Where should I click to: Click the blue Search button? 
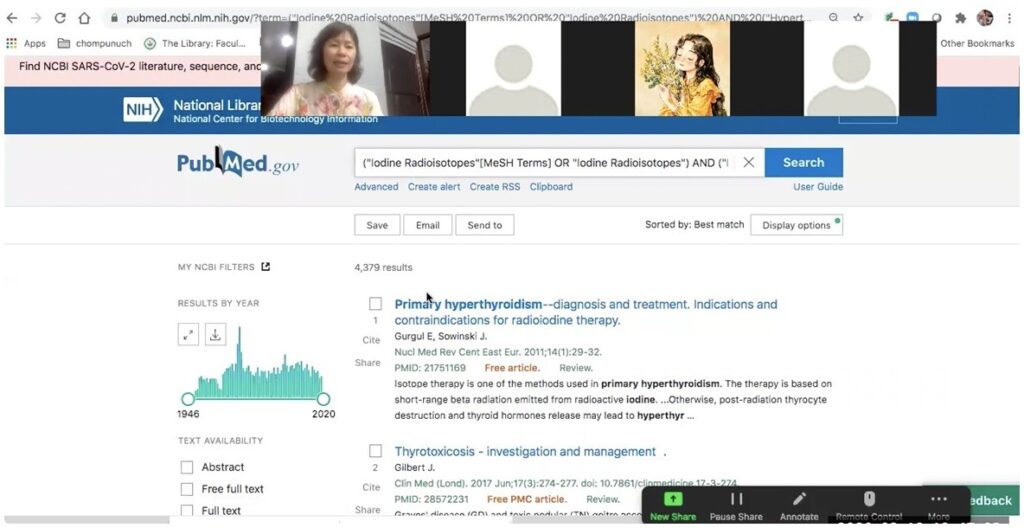(803, 163)
